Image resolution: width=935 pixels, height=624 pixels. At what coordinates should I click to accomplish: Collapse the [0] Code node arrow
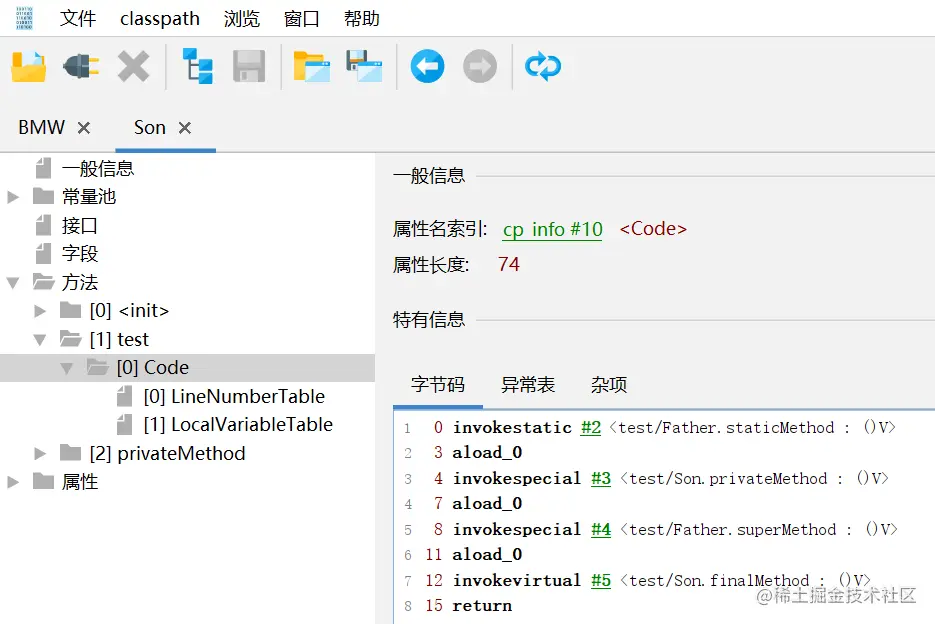[67, 369]
